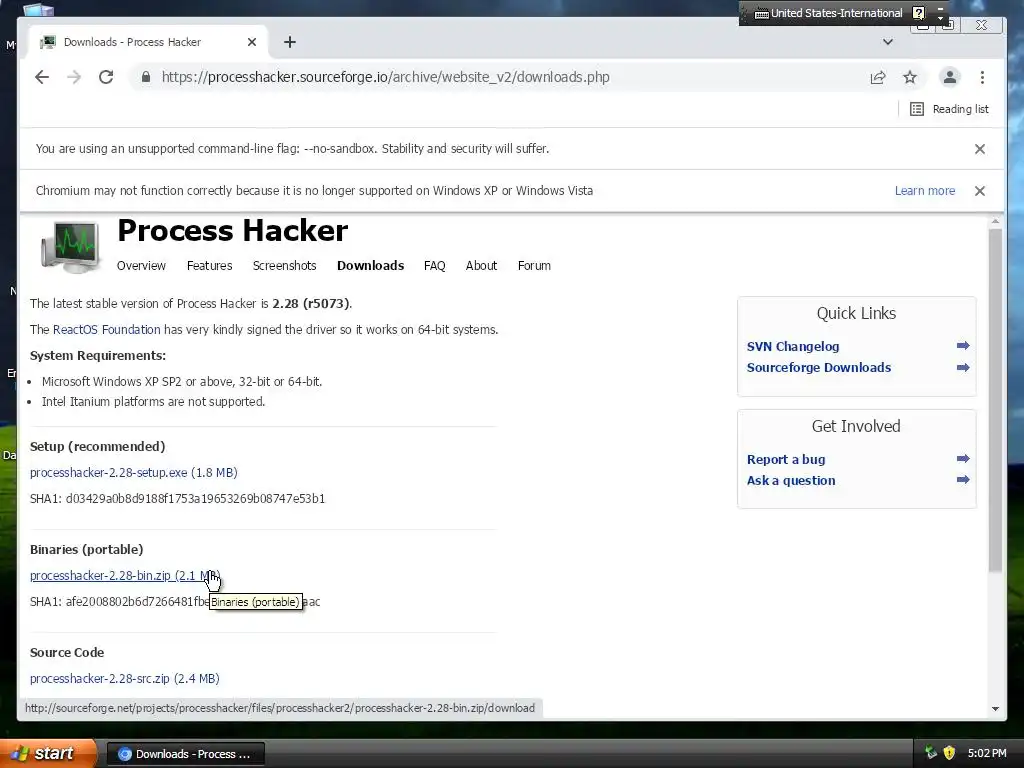1024x768 pixels.
Task: Click the Process Hacker monitor logo
Action: (x=71, y=247)
